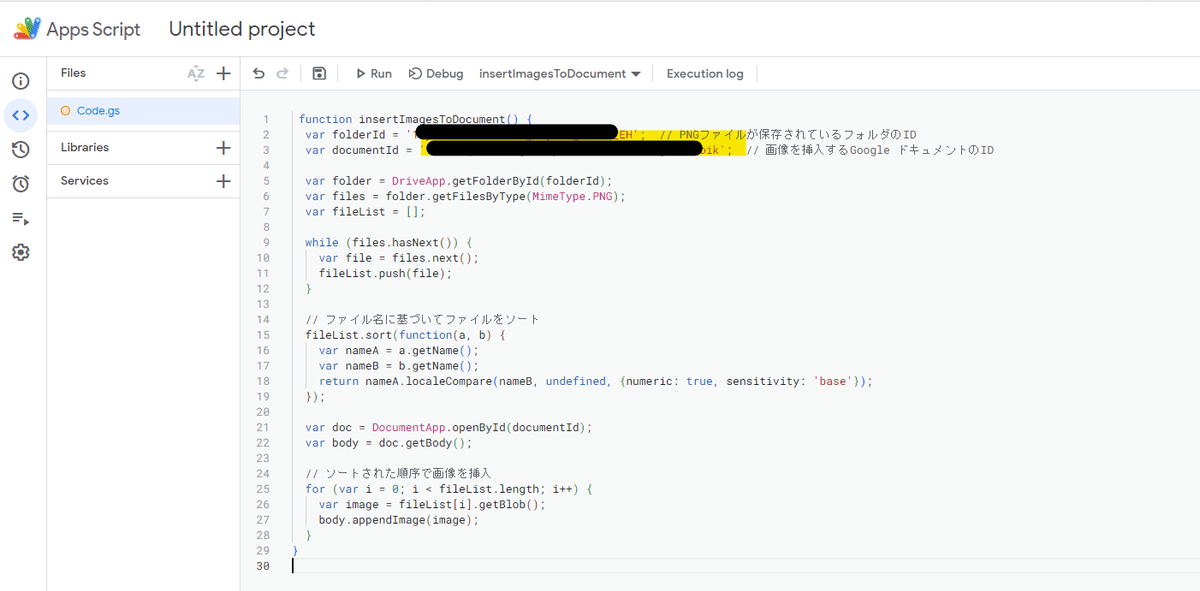The height and width of the screenshot is (591, 1200).
Task: Run the selected function
Action: tap(374, 73)
